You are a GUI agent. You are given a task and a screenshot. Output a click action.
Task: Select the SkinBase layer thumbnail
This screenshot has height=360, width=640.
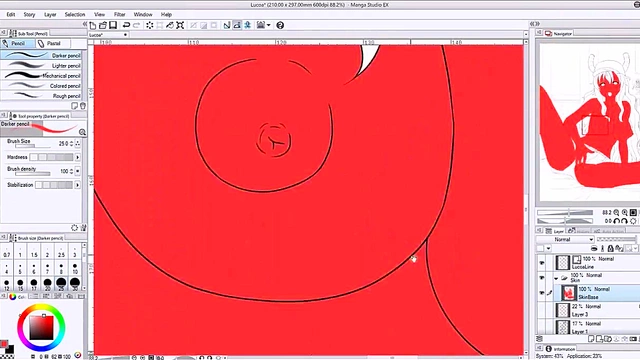(x=568, y=293)
